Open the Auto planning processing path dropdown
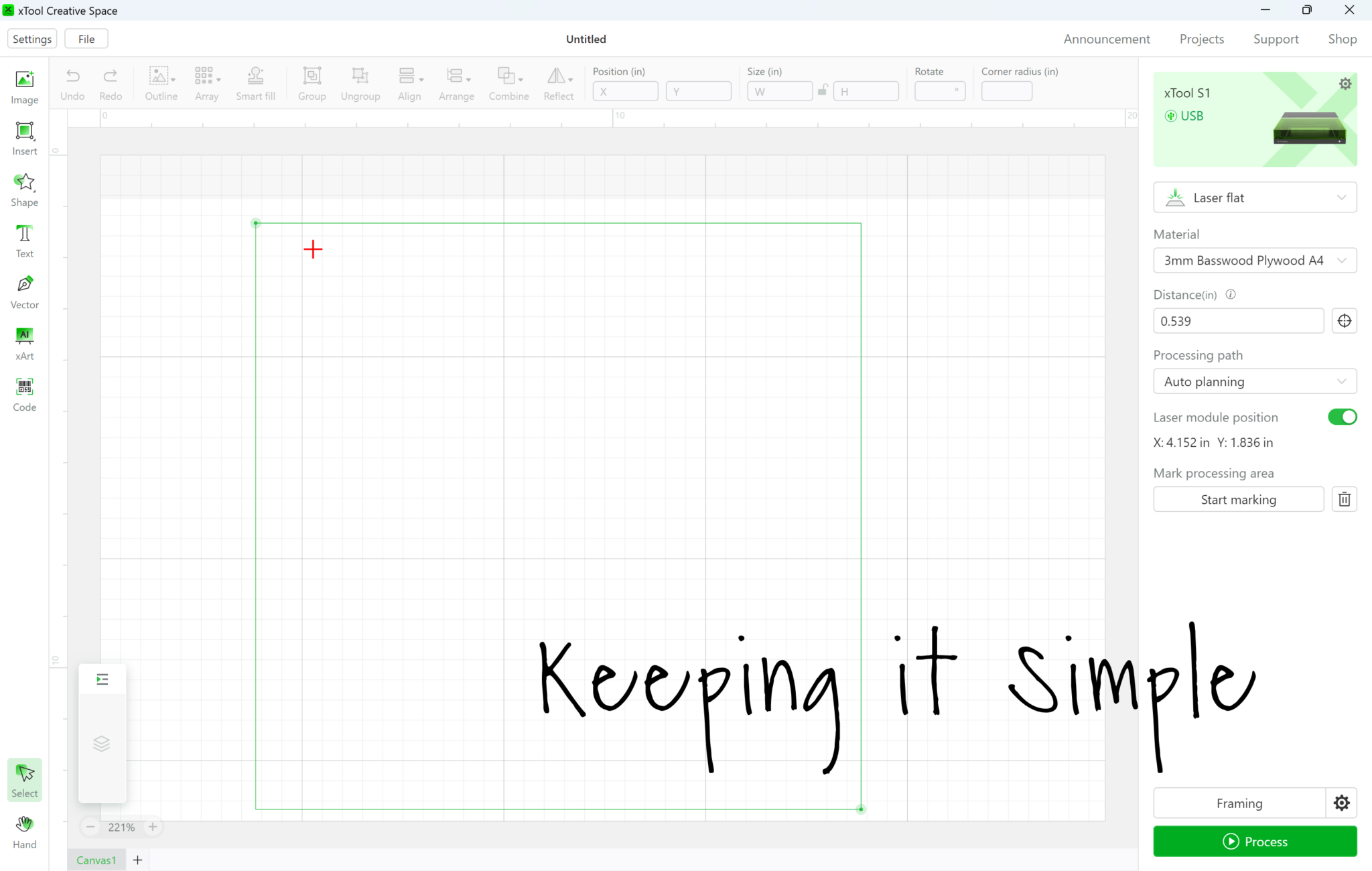 point(1255,381)
